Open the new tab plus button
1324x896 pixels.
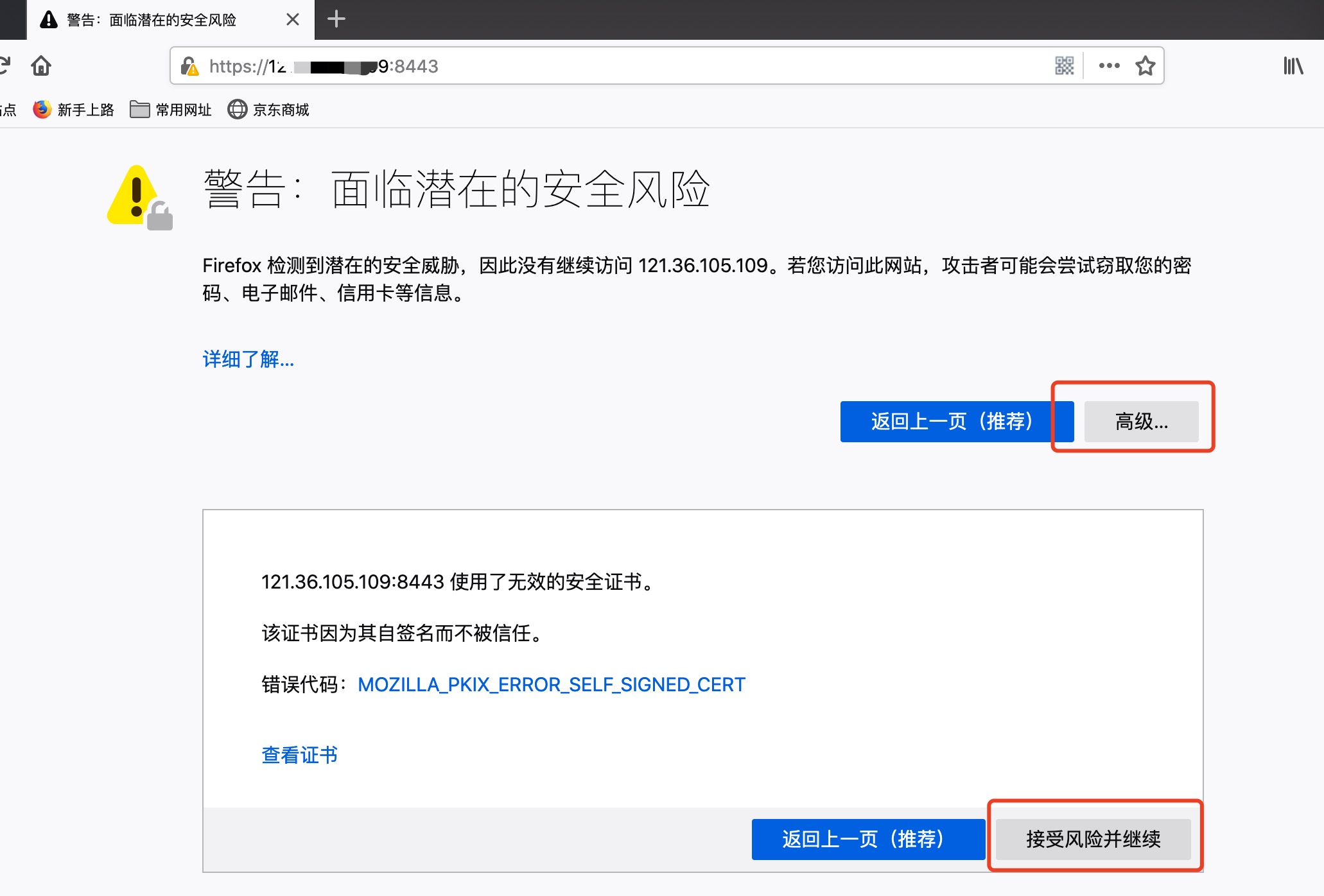pos(336,19)
